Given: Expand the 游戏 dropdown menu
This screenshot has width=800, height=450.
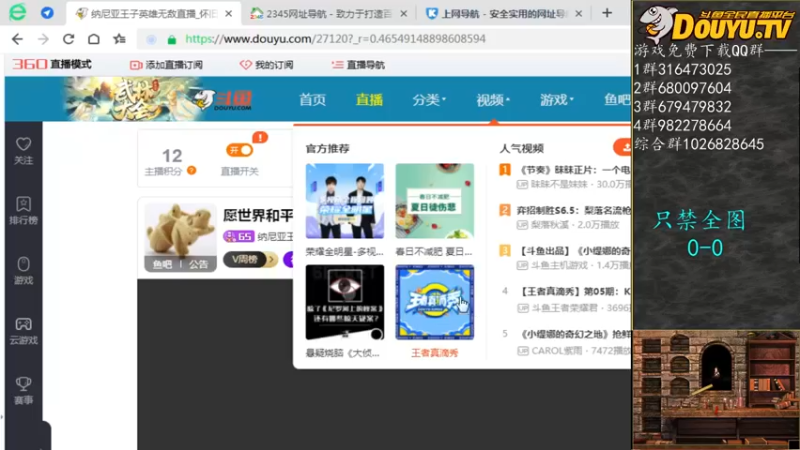Looking at the screenshot, I should 557,100.
